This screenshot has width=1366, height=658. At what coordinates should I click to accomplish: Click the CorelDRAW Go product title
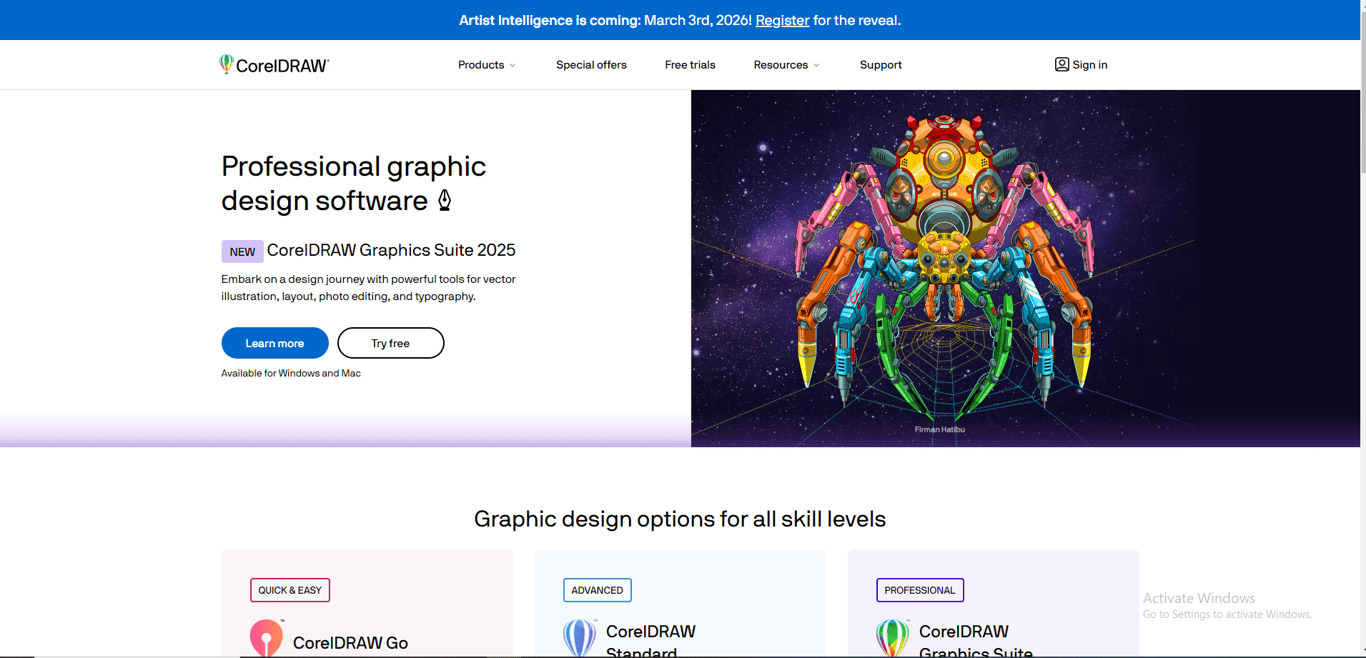(x=350, y=643)
